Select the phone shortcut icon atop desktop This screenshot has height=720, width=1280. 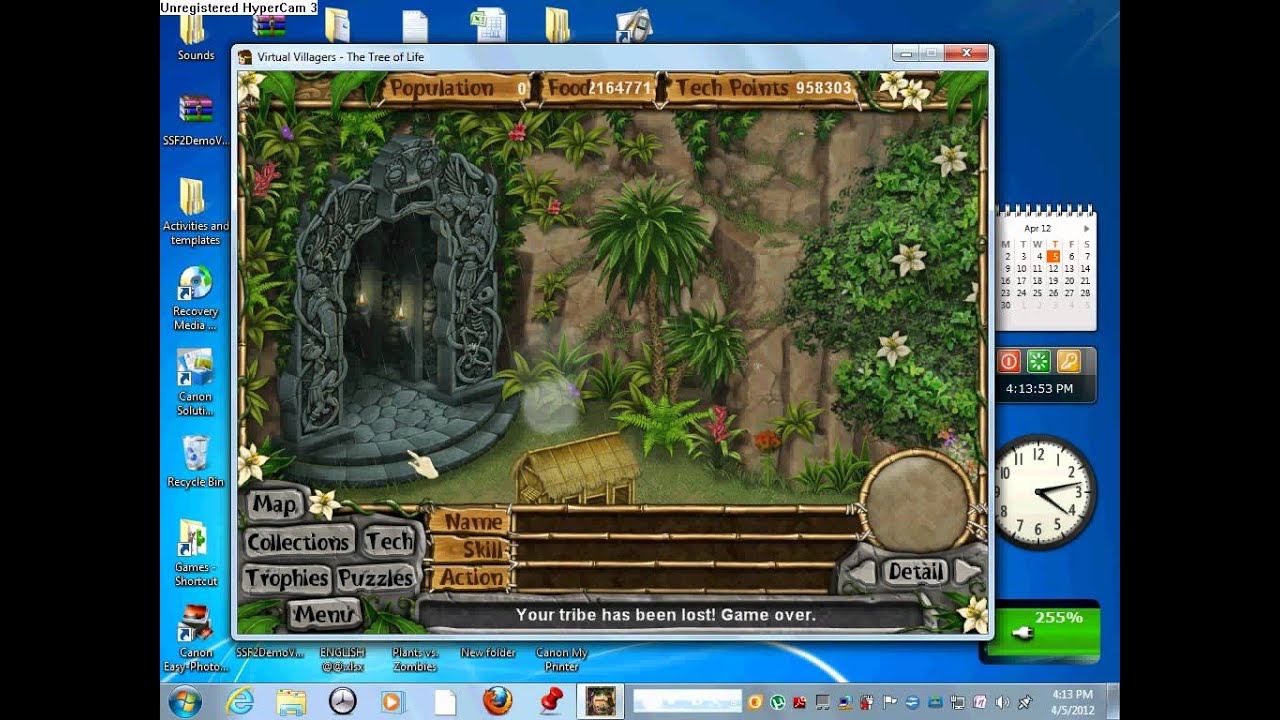(634, 25)
